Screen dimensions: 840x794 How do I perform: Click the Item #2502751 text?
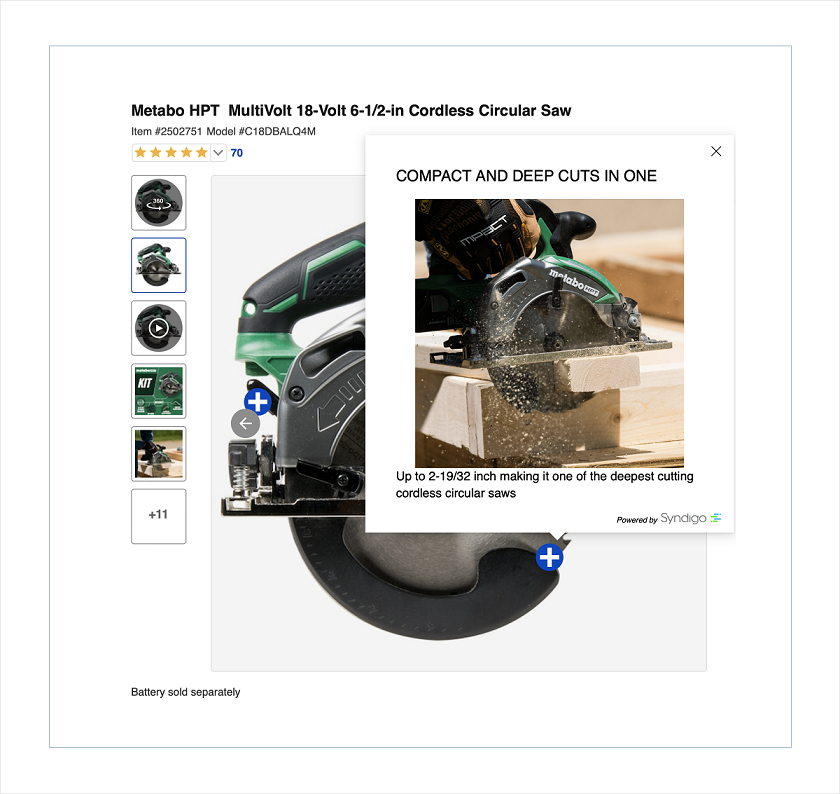tap(167, 131)
